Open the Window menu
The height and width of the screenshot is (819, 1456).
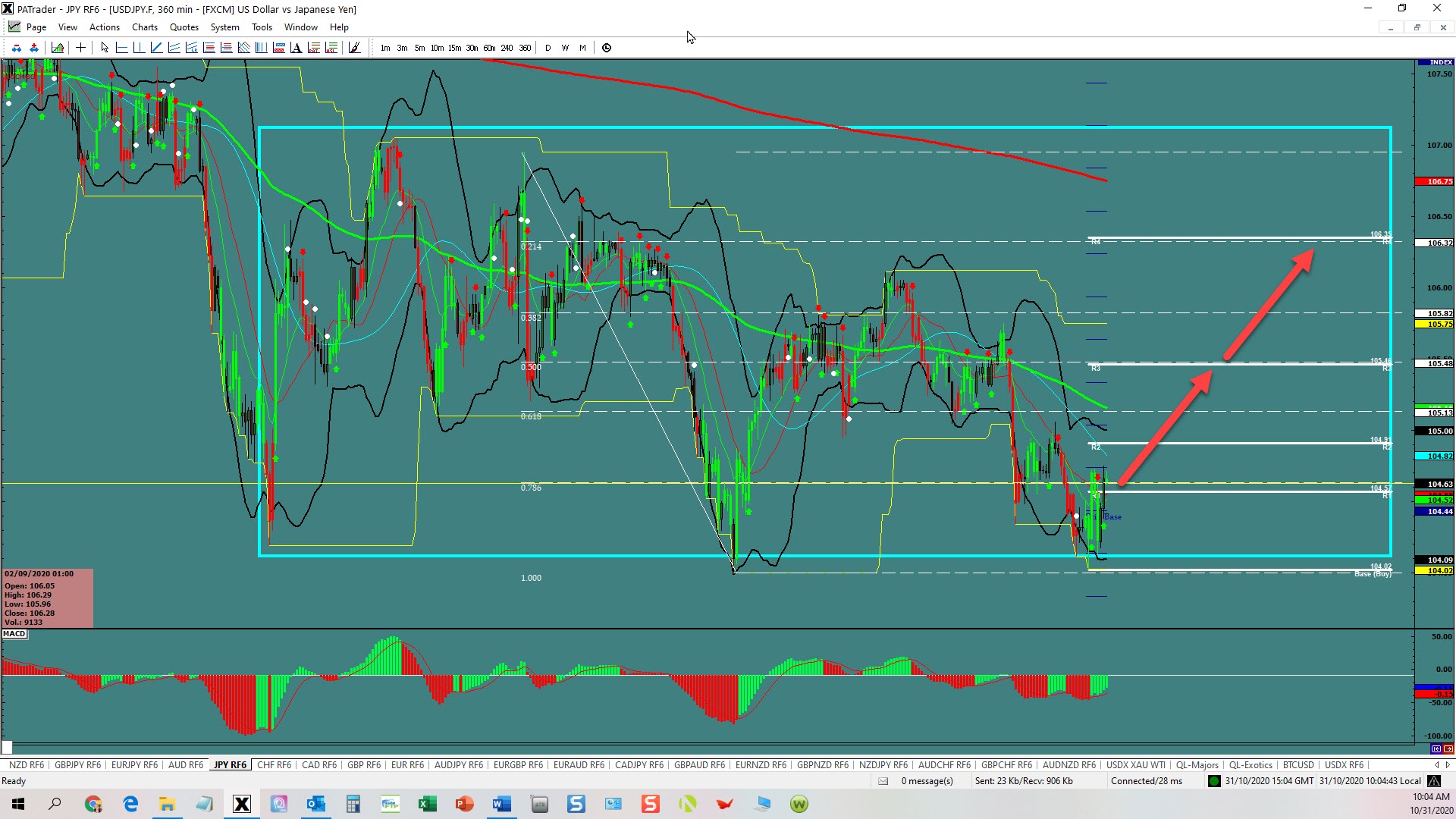coord(301,27)
